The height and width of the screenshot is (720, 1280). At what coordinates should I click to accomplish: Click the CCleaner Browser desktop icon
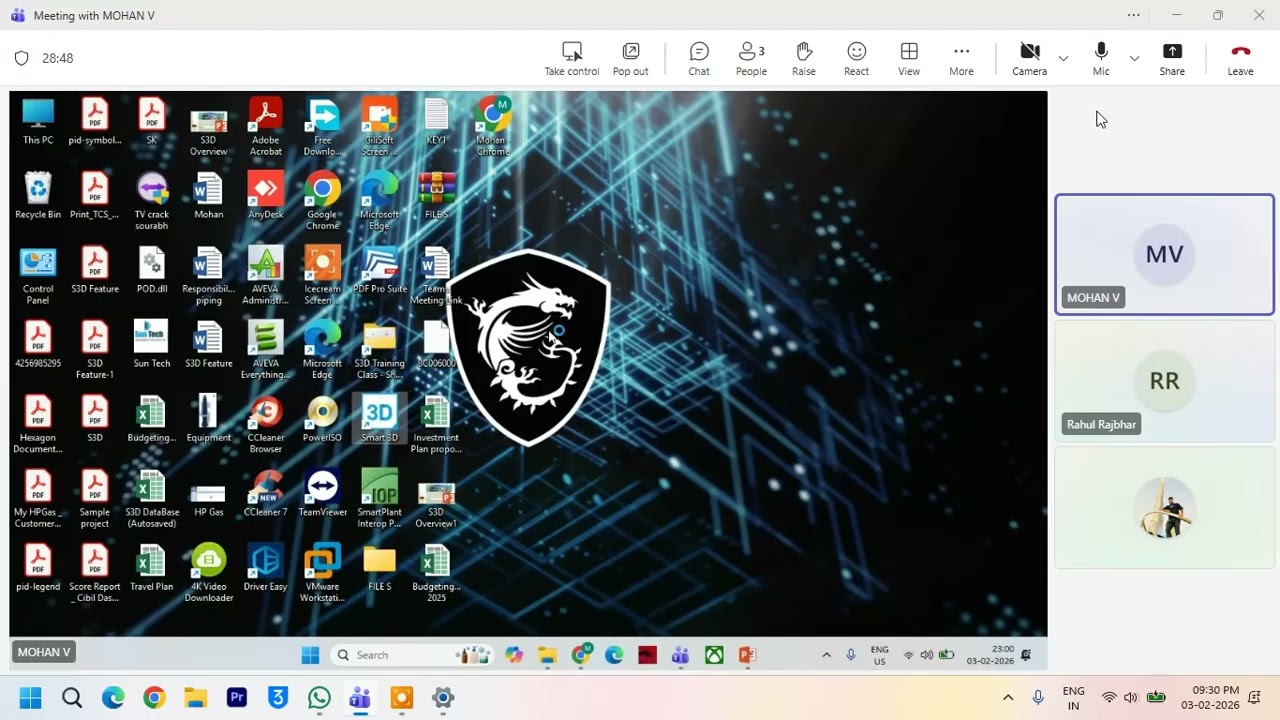coord(265,424)
